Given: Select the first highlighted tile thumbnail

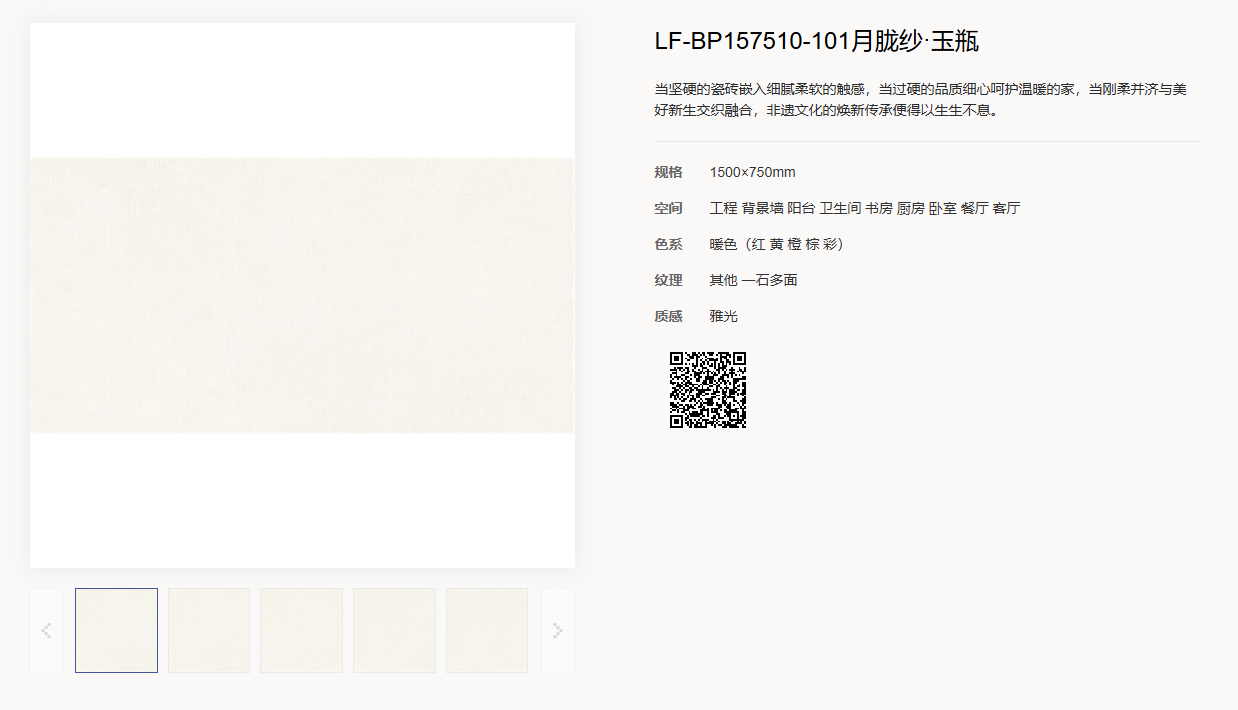Looking at the screenshot, I should (116, 630).
